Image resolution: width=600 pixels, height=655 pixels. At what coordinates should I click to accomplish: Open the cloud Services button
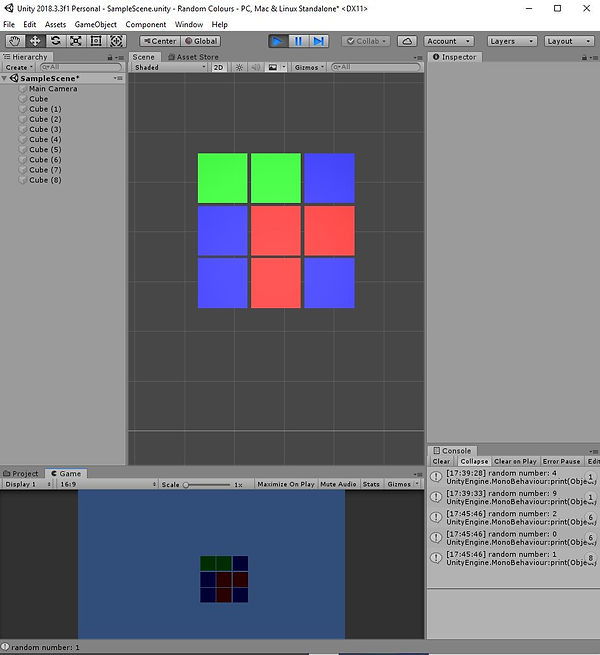(x=407, y=41)
